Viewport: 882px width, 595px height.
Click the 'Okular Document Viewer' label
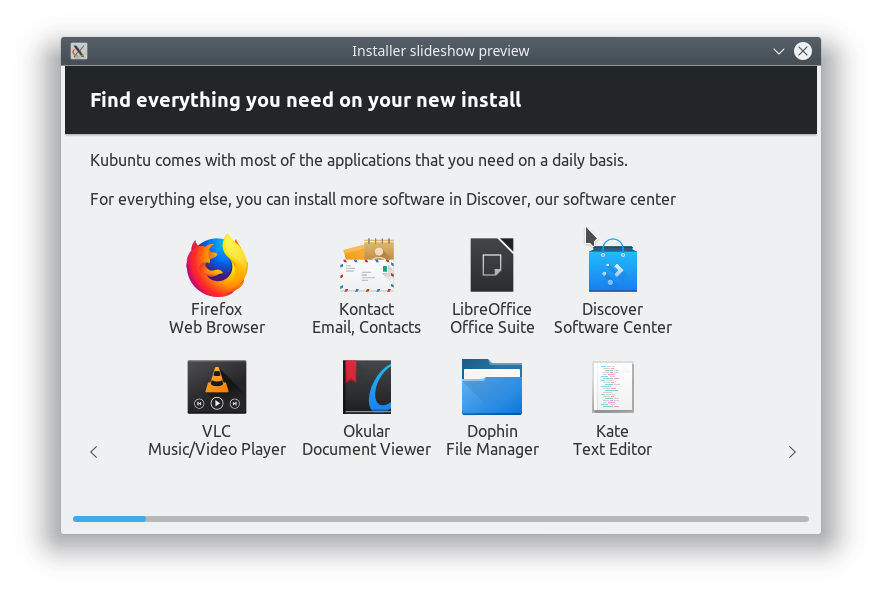367,440
